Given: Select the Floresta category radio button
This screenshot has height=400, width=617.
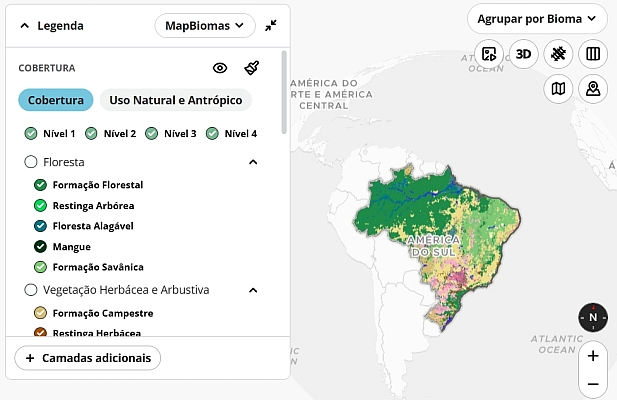Looking at the screenshot, I should (31, 161).
